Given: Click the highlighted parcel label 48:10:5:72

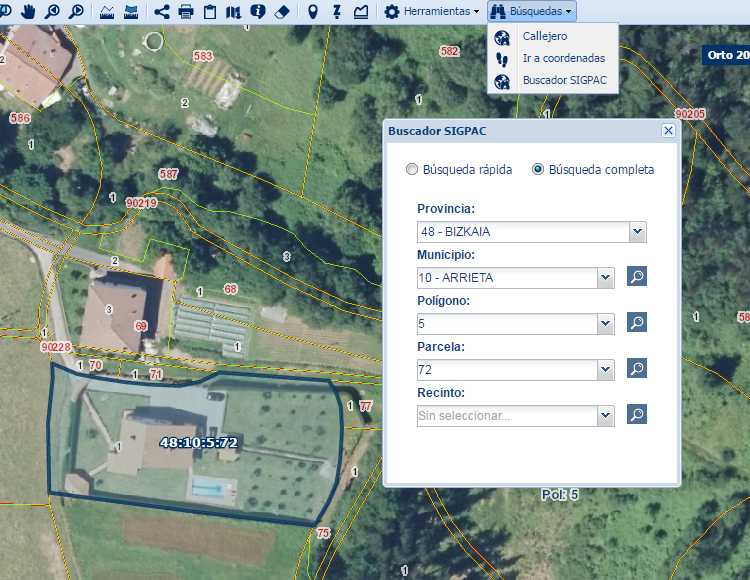Looking at the screenshot, I should 198,442.
